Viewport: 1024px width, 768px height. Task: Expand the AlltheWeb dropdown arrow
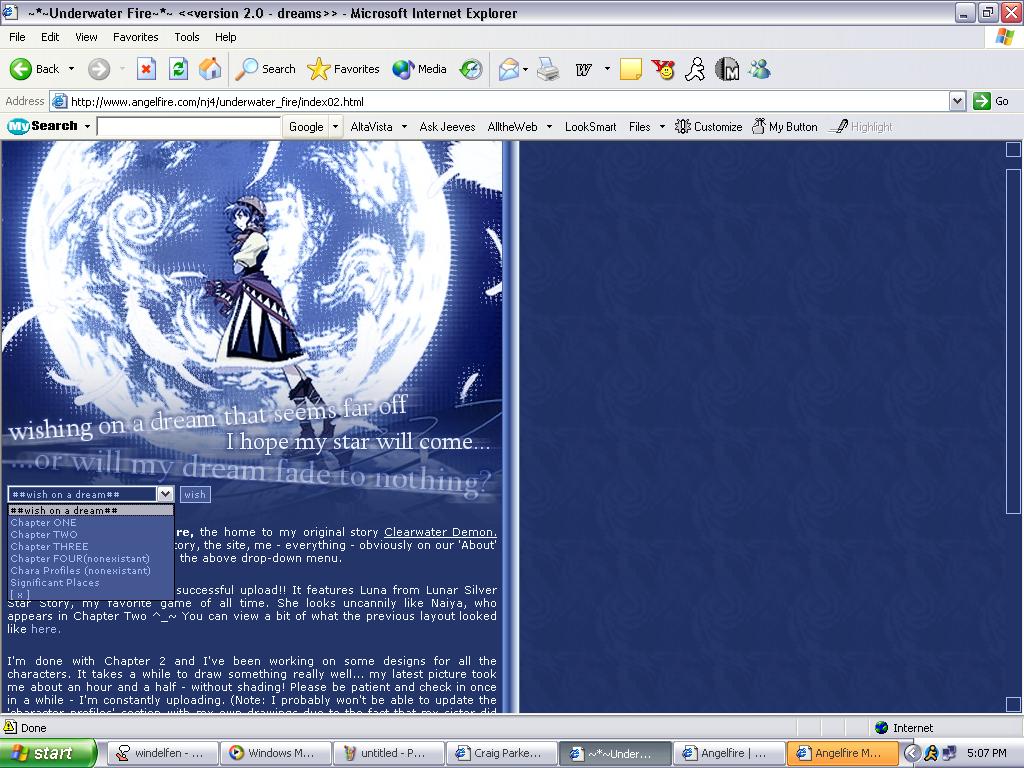549,127
